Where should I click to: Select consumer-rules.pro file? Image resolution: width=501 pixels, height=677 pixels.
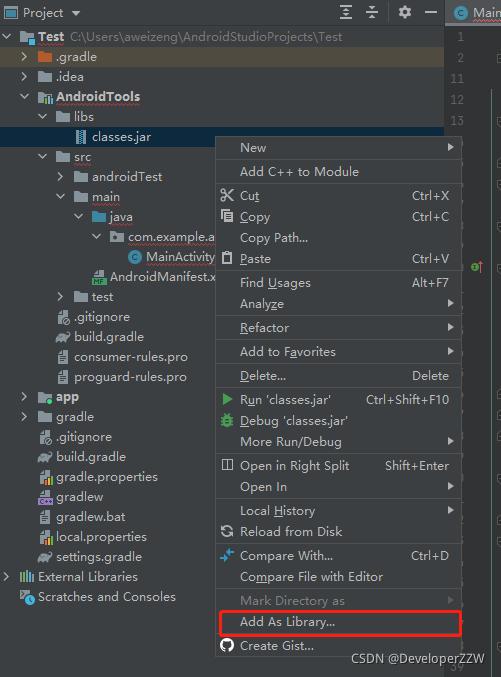click(131, 357)
